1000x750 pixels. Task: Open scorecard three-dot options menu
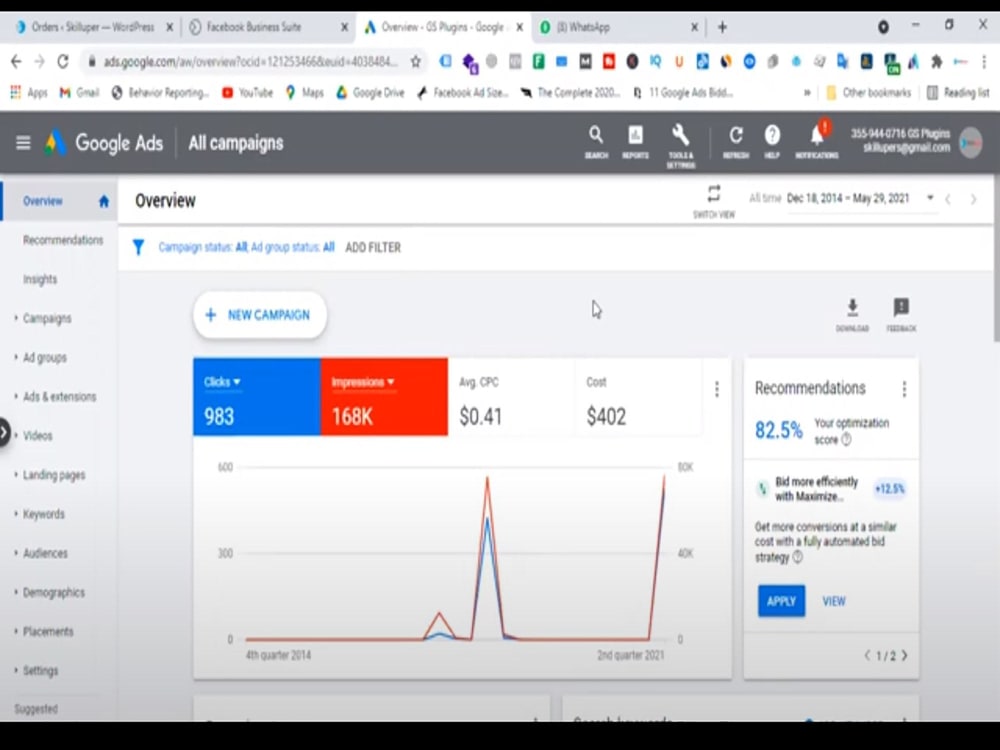pos(717,389)
